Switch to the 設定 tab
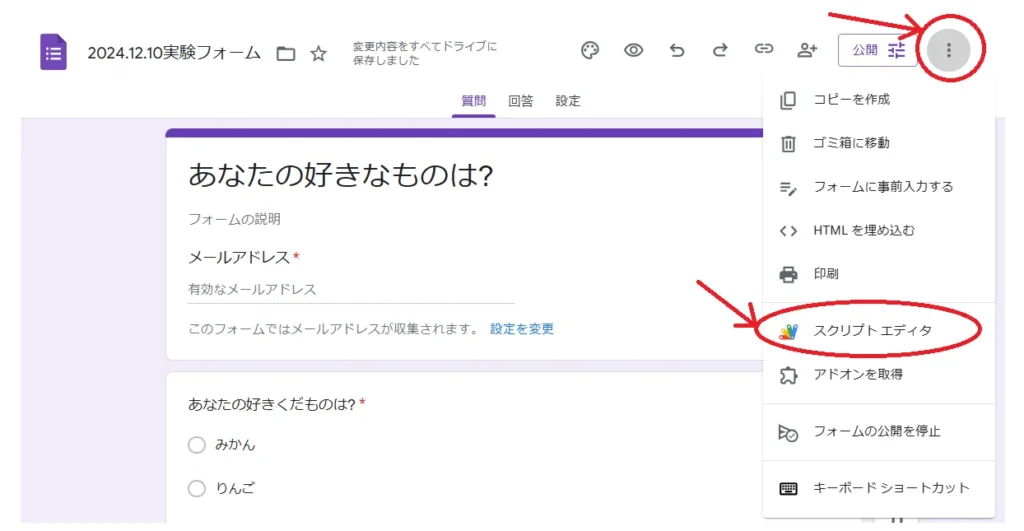1024x531 pixels. 567,101
